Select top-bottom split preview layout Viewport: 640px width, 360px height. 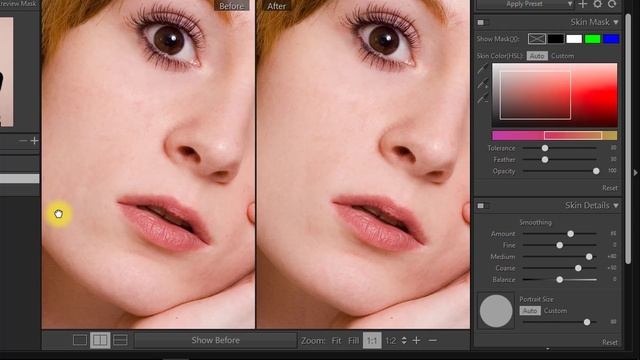[120, 340]
